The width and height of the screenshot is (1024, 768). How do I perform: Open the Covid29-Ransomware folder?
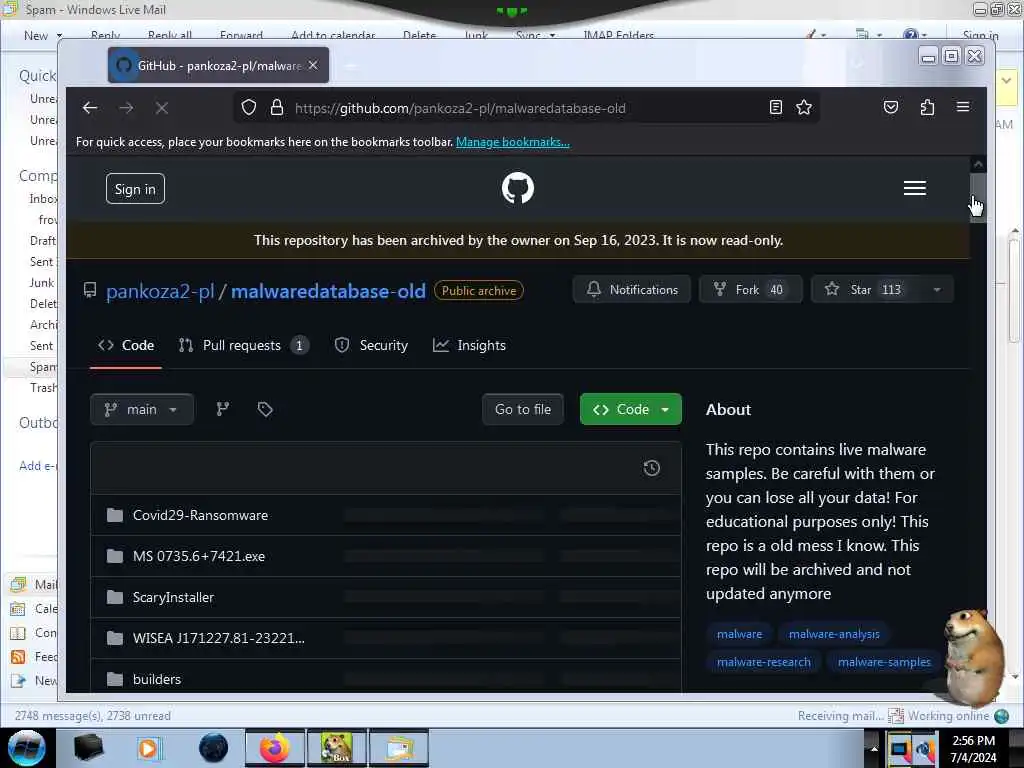[x=200, y=515]
